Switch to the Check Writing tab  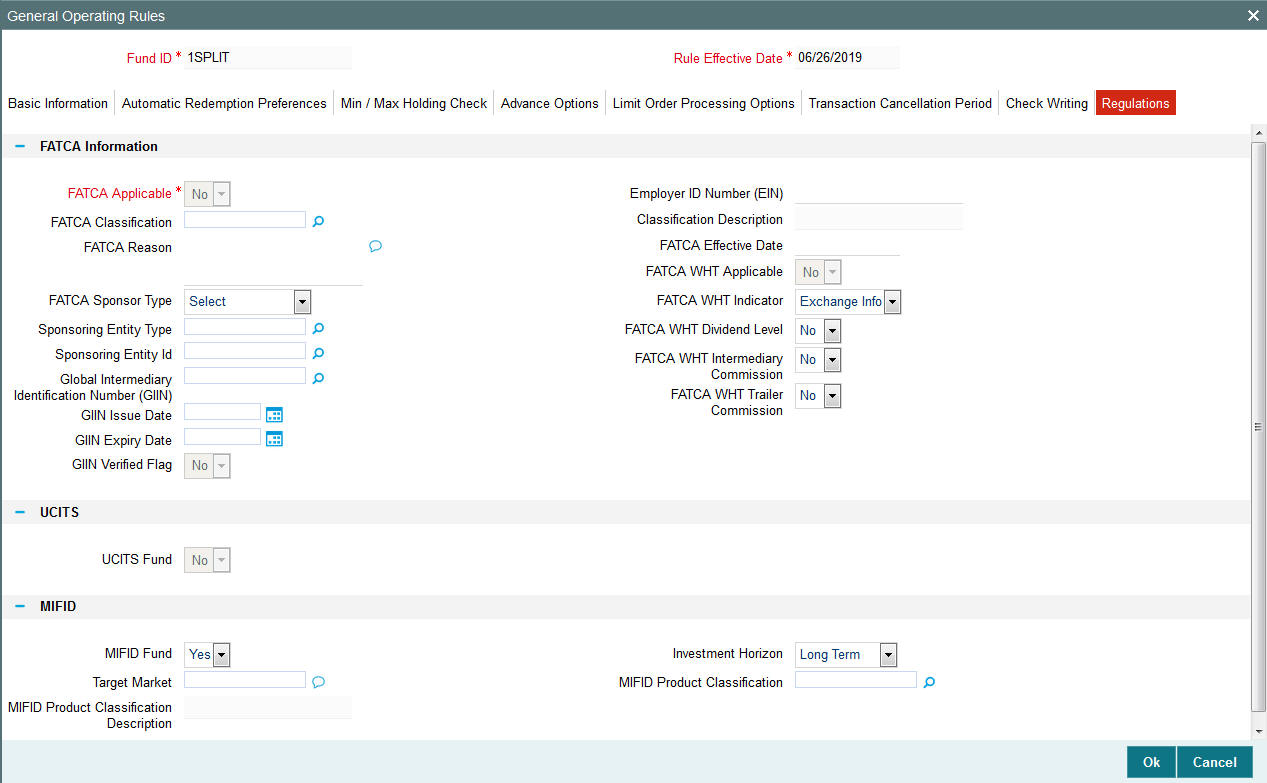click(1046, 103)
